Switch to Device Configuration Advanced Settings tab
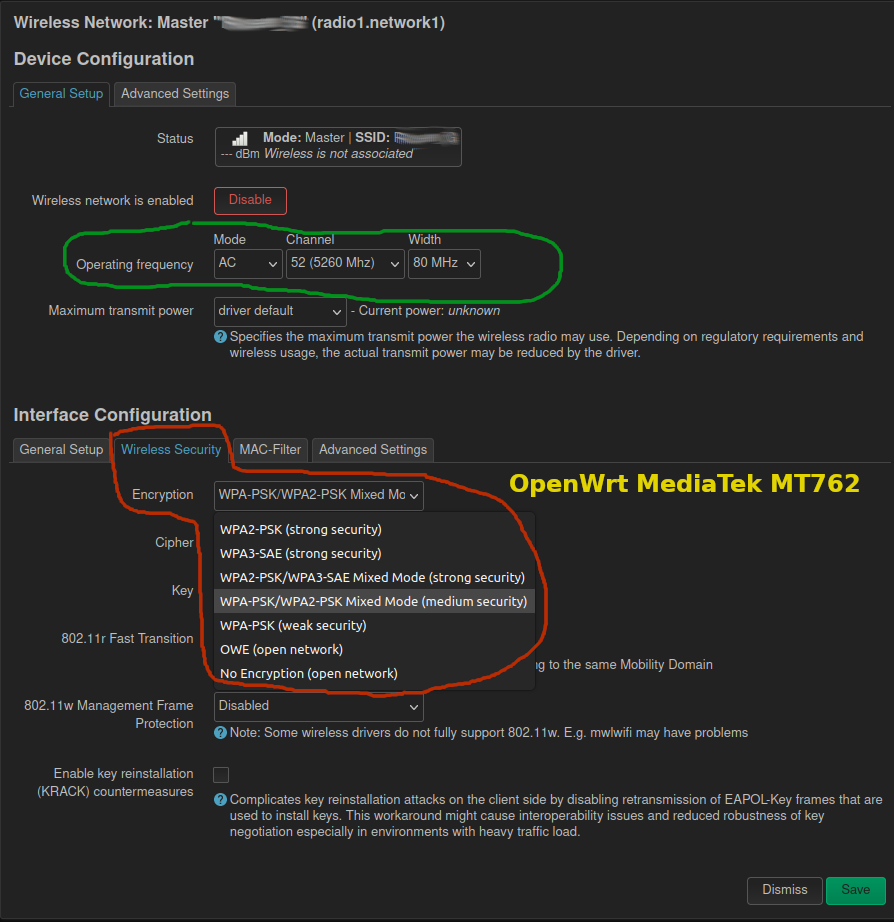The height and width of the screenshot is (922, 894). [175, 94]
